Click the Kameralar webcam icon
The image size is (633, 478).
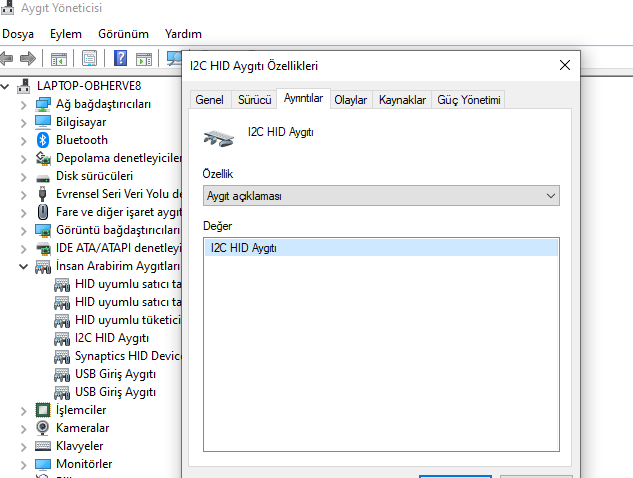coord(43,428)
